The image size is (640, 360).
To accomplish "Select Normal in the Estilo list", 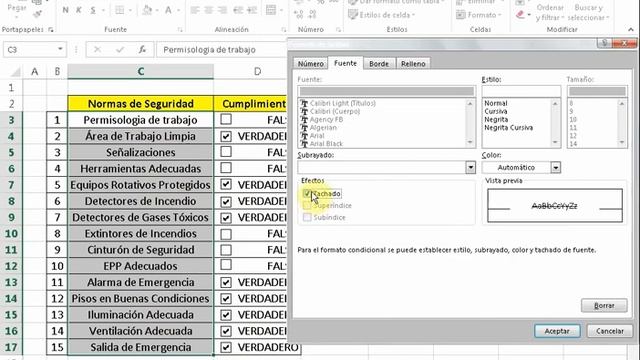I will pyautogui.click(x=496, y=103).
